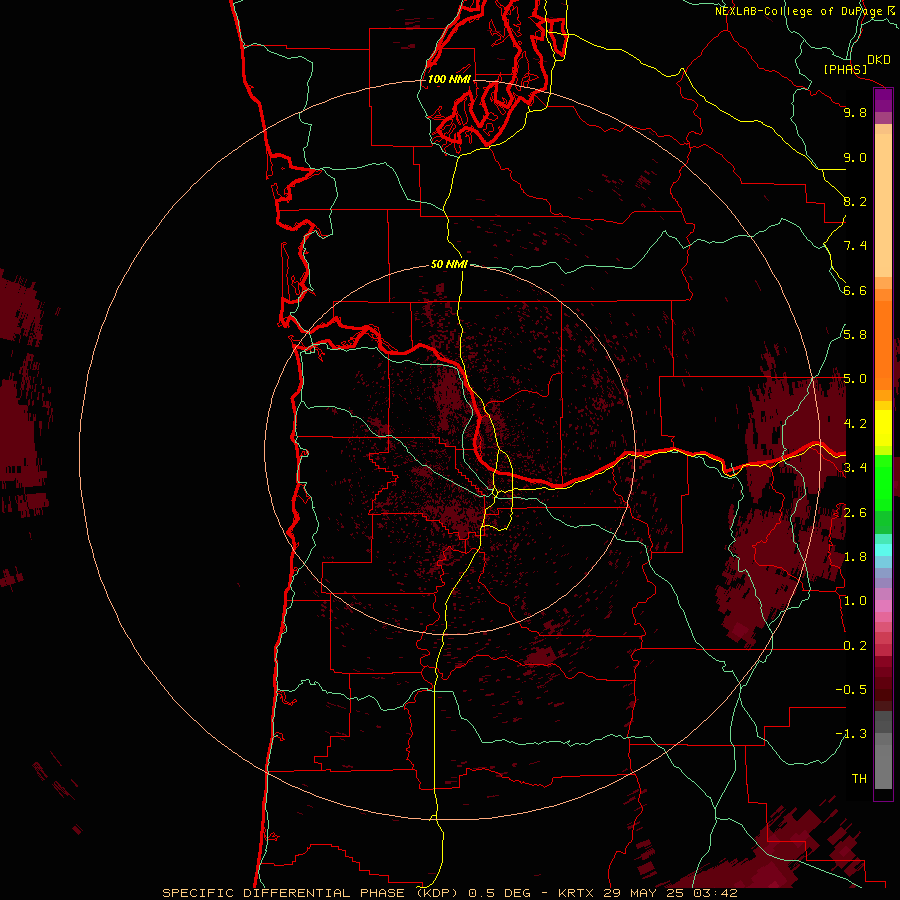Pick the purple swatch at legend top
Screen dimensions: 900x900
click(x=883, y=100)
